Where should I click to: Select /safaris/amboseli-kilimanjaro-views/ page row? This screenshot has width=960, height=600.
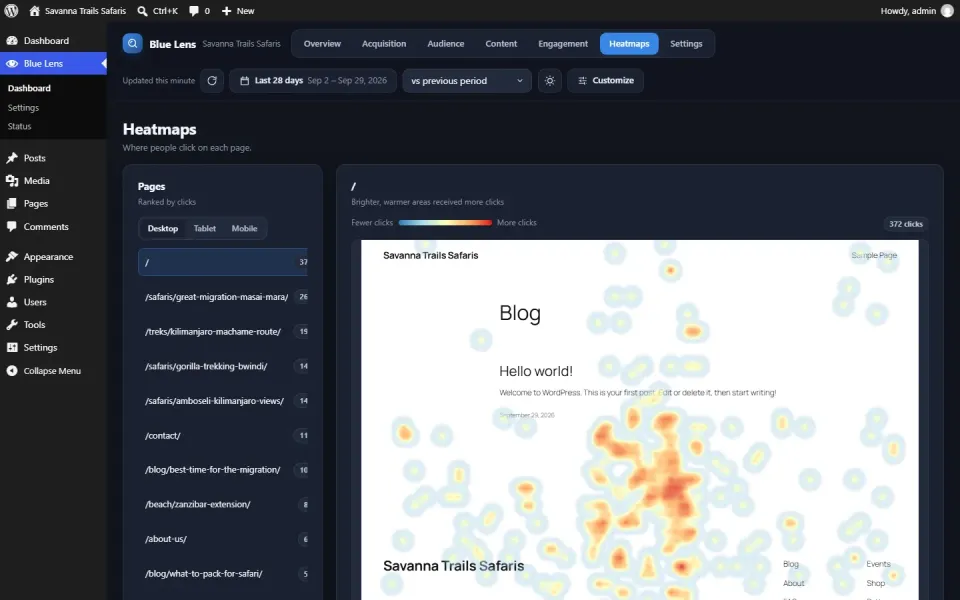(223, 400)
